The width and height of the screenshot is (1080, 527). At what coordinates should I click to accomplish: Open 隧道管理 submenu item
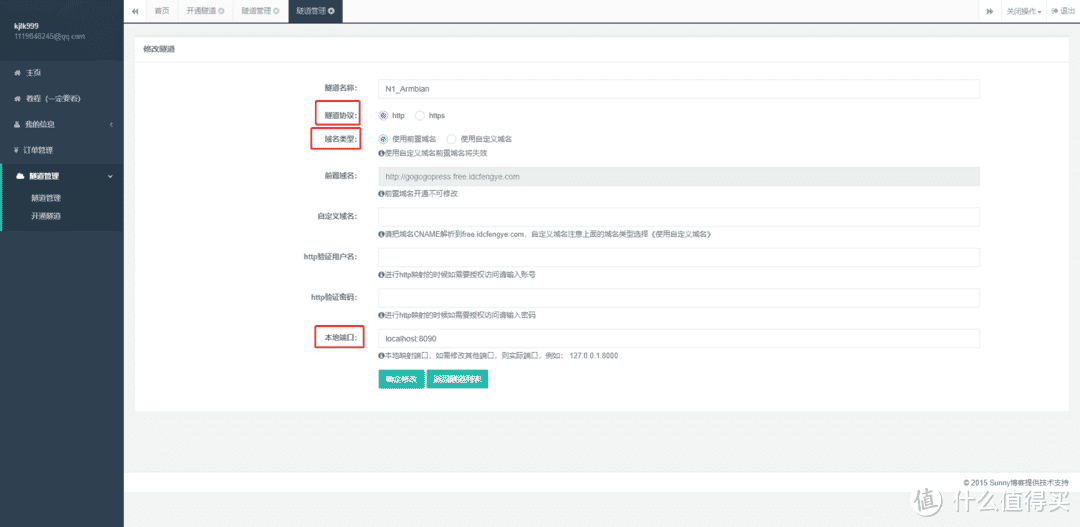click(x=46, y=198)
